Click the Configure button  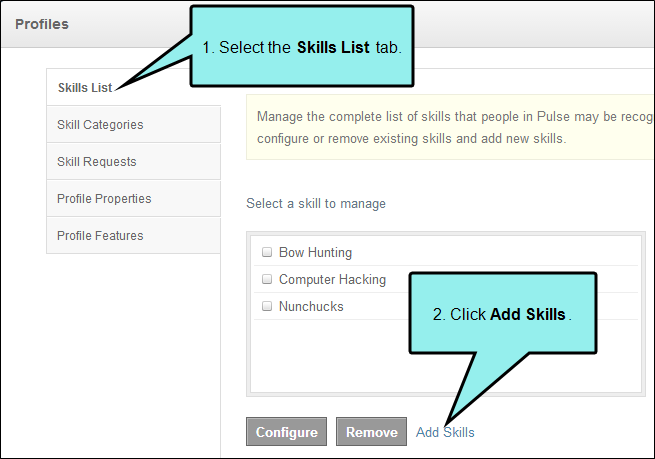coord(287,431)
